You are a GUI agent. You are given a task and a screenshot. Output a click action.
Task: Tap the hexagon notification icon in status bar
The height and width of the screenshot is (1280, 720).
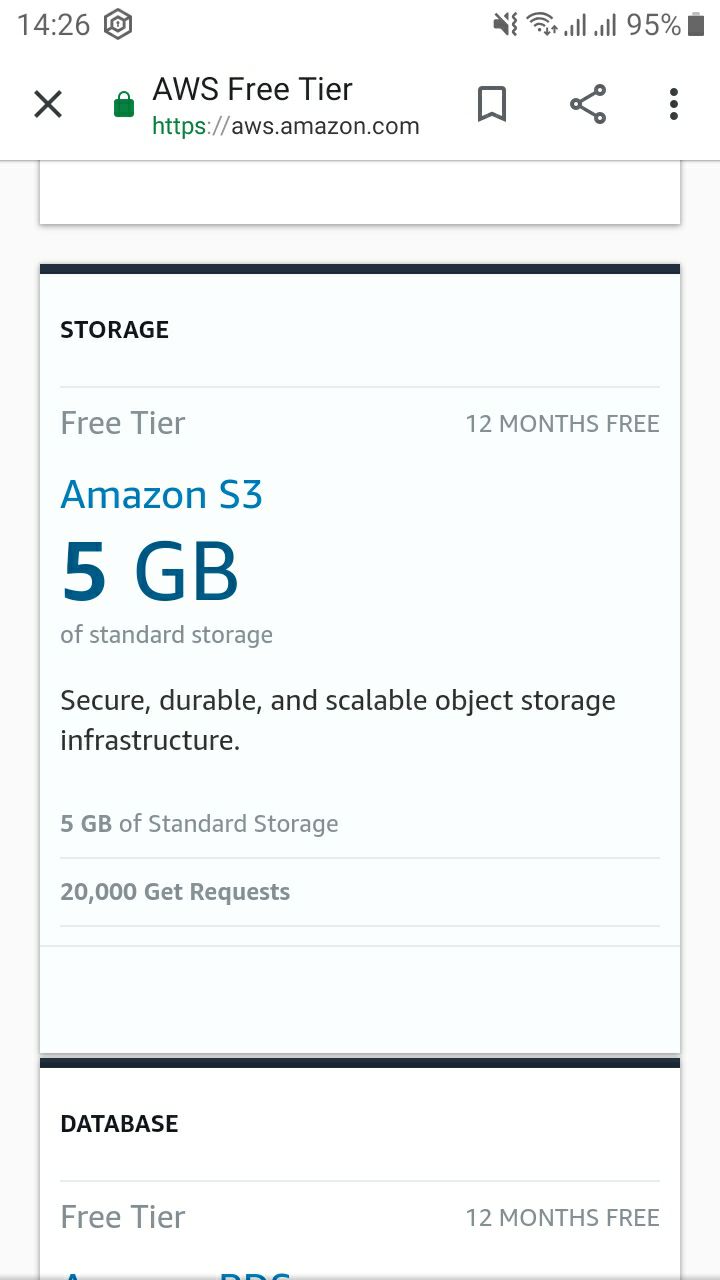pyautogui.click(x=118, y=25)
